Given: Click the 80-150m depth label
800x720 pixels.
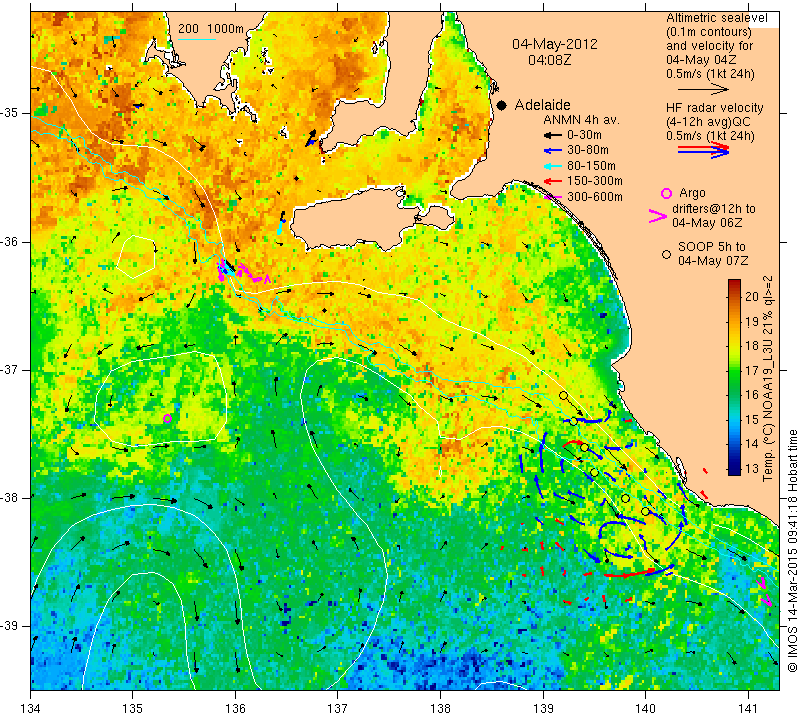Looking at the screenshot, I should tap(591, 166).
